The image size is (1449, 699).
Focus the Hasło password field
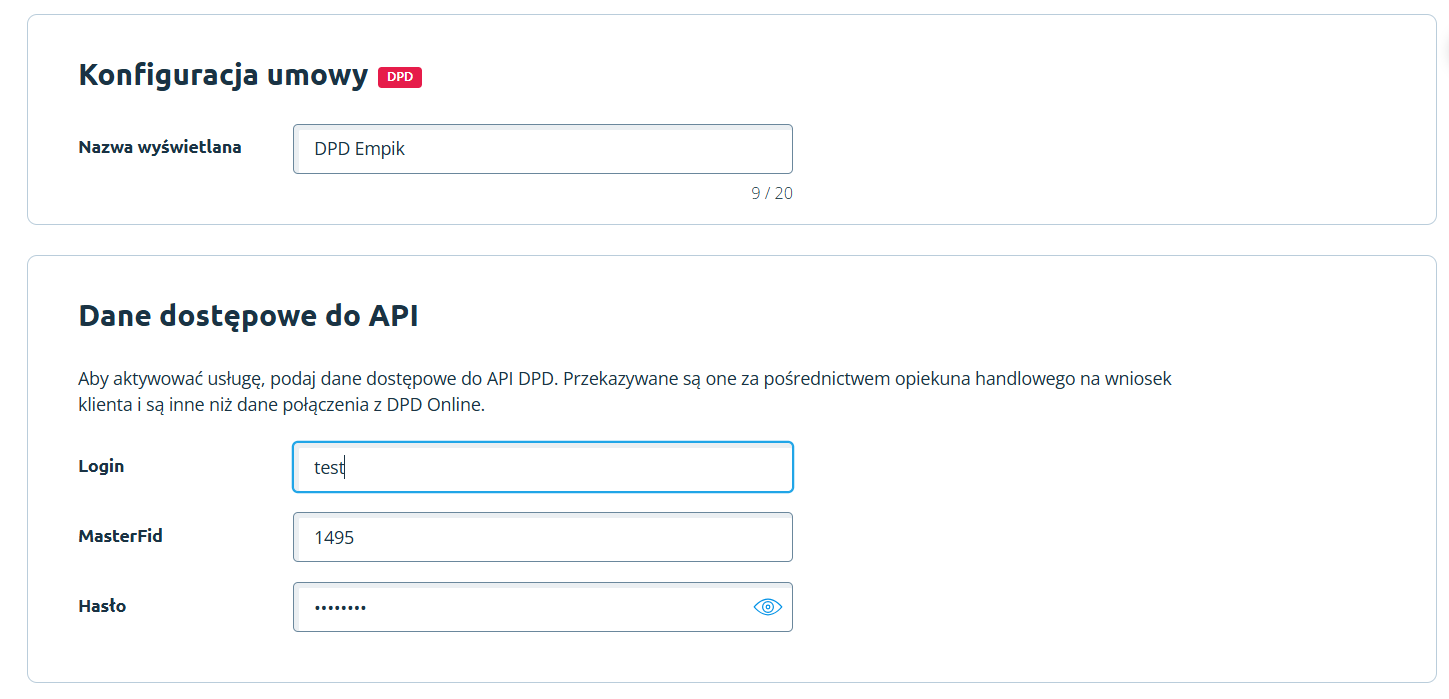coord(520,607)
